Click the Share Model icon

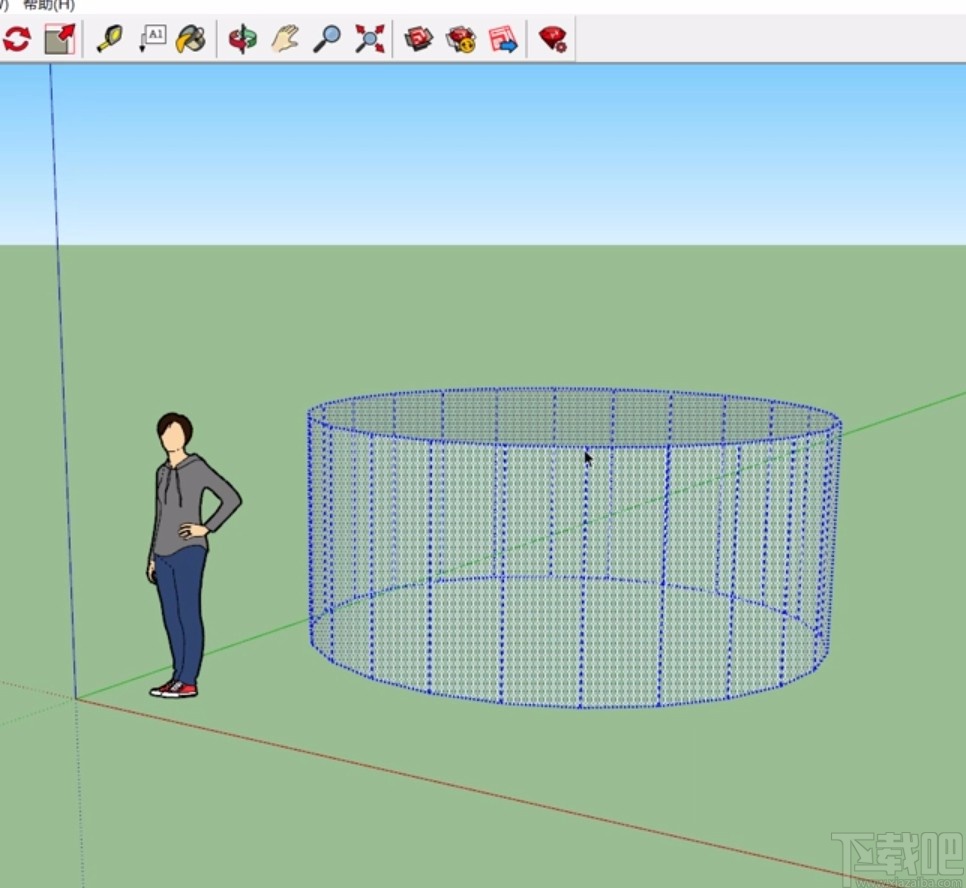pos(461,39)
